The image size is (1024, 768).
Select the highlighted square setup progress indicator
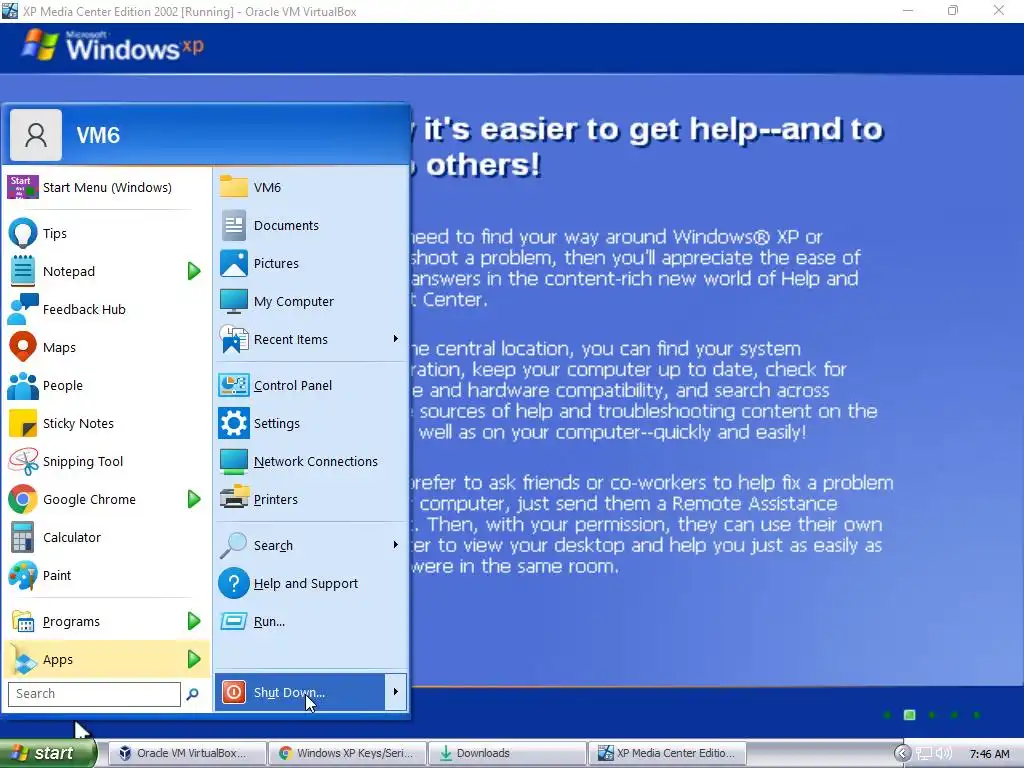909,715
